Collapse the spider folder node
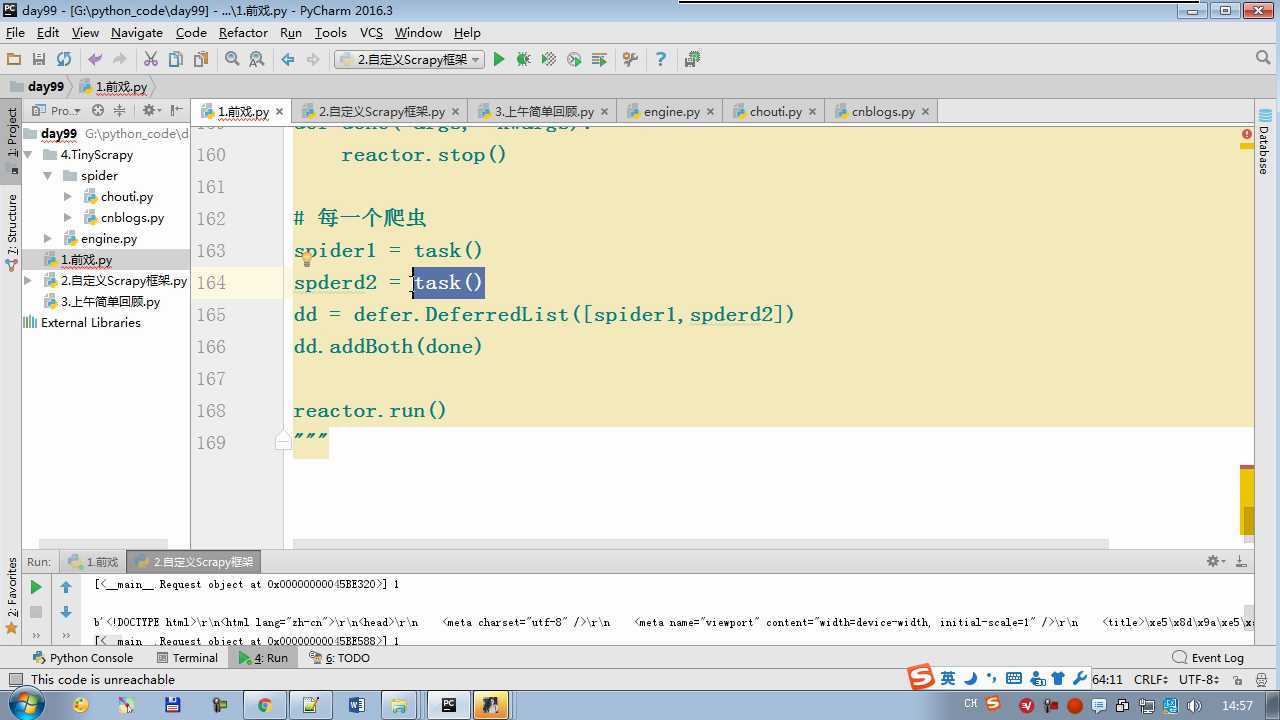 point(48,176)
